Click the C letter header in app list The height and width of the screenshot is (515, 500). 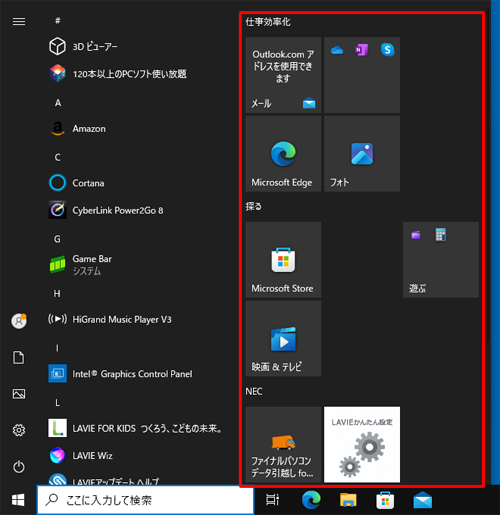pos(58,157)
